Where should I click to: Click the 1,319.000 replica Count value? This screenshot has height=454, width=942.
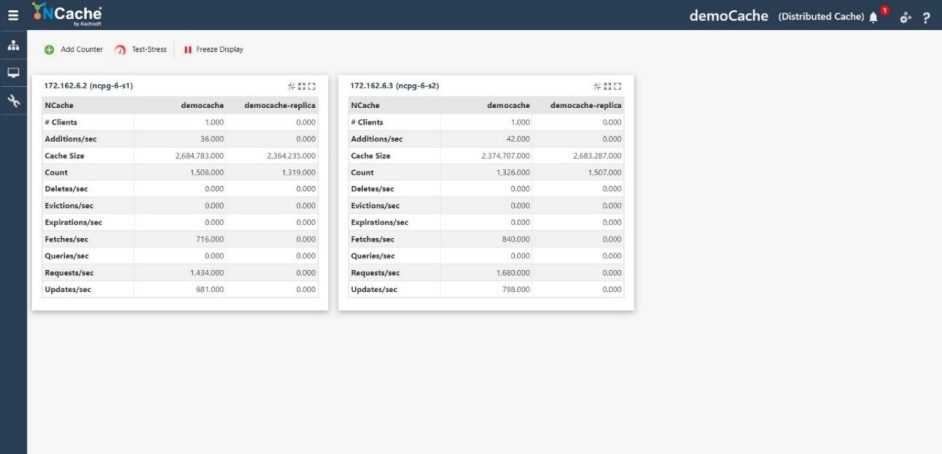pos(299,172)
